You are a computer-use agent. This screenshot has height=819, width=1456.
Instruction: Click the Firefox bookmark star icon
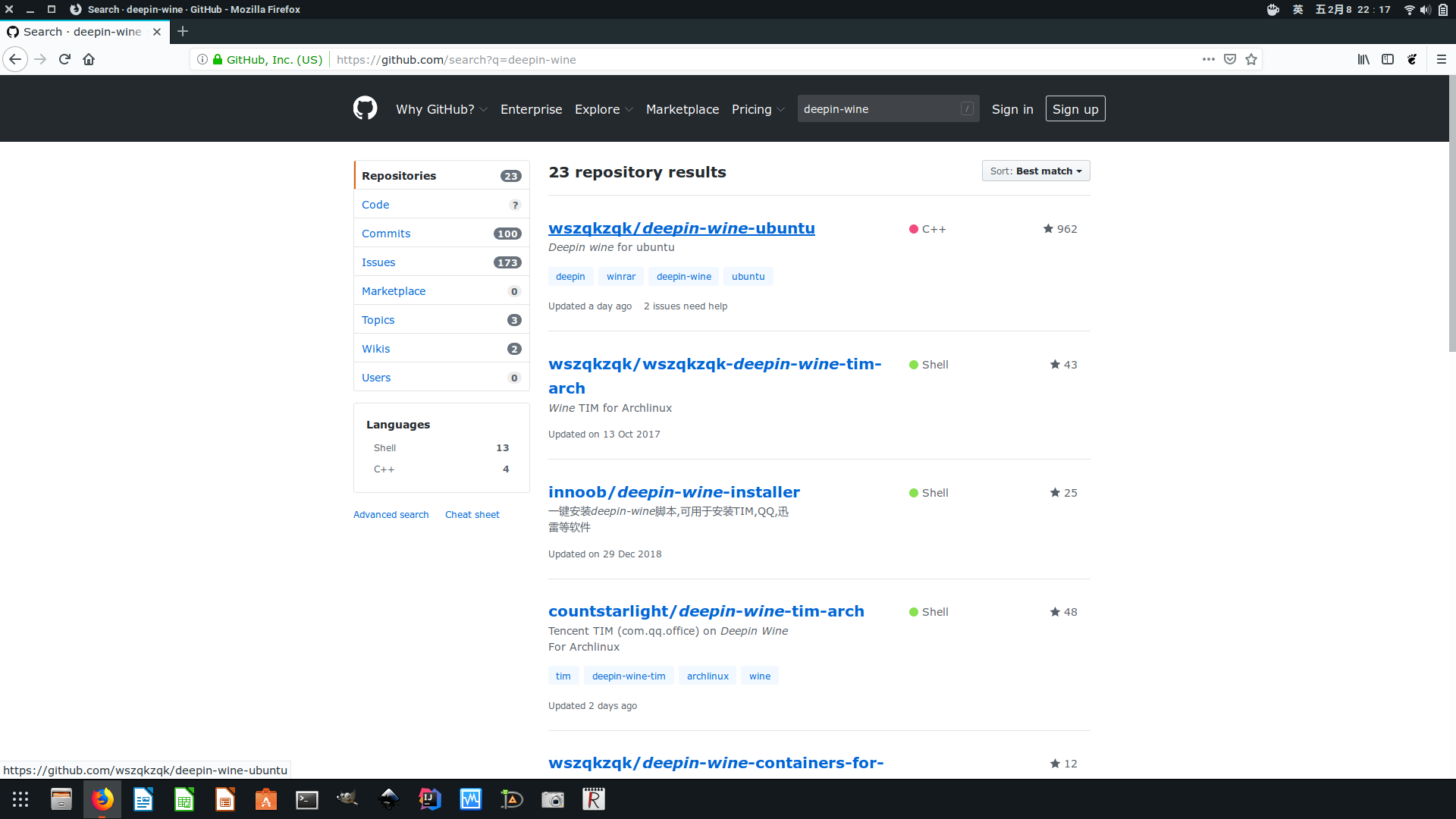[x=1251, y=59]
